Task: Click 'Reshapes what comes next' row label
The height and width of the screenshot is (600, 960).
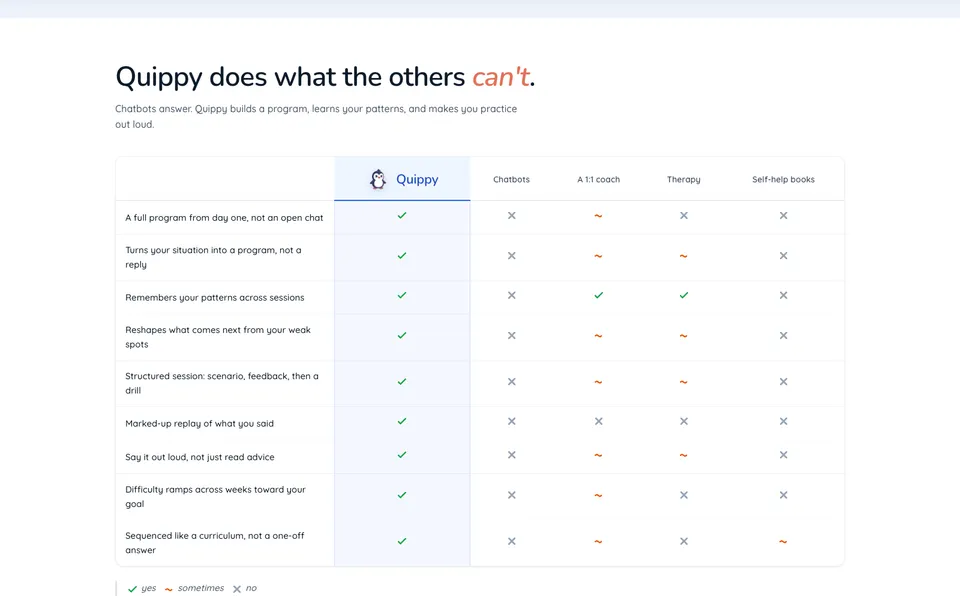Action: [218, 337]
